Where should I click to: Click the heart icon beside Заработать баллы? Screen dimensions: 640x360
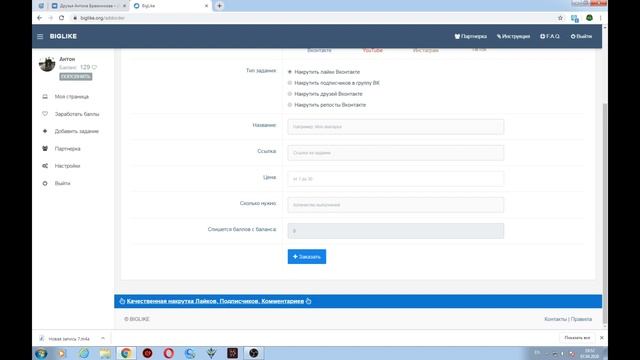point(45,114)
